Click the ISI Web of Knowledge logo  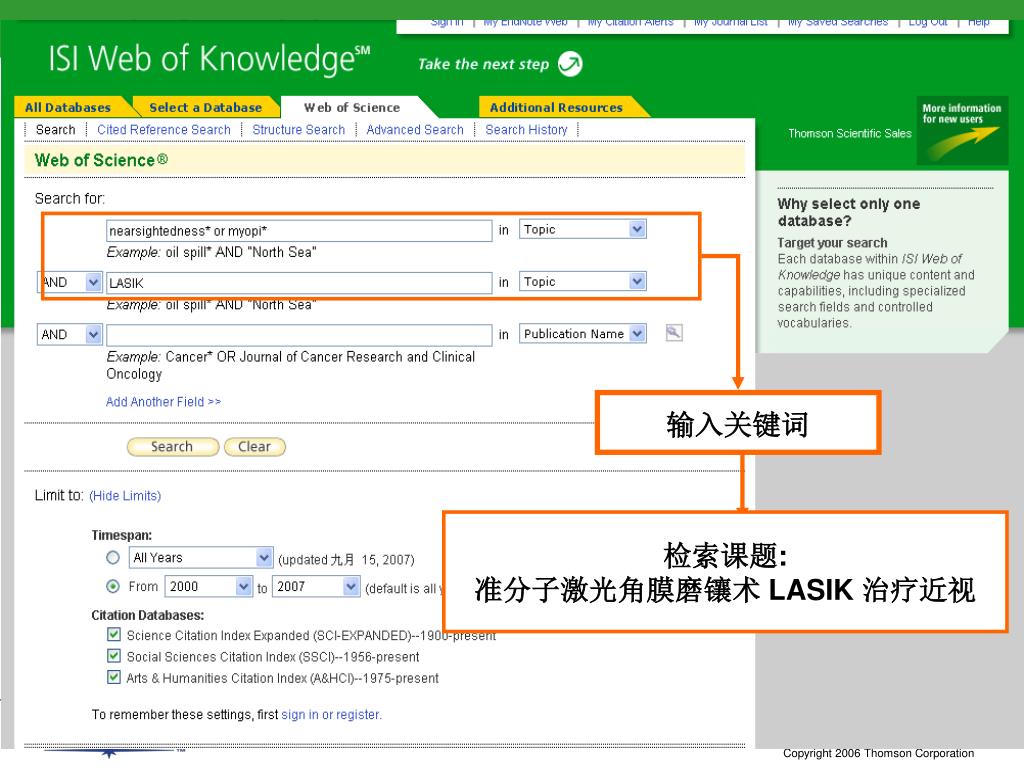pyautogui.click(x=209, y=59)
